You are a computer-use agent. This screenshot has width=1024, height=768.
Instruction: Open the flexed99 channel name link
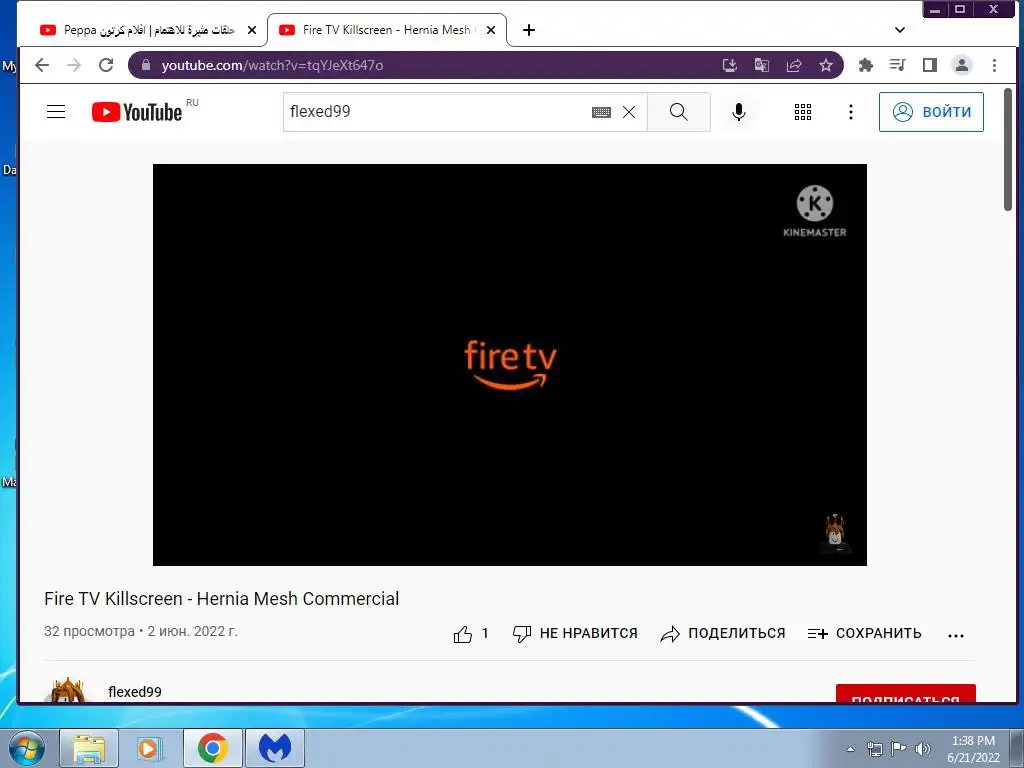tap(135, 692)
